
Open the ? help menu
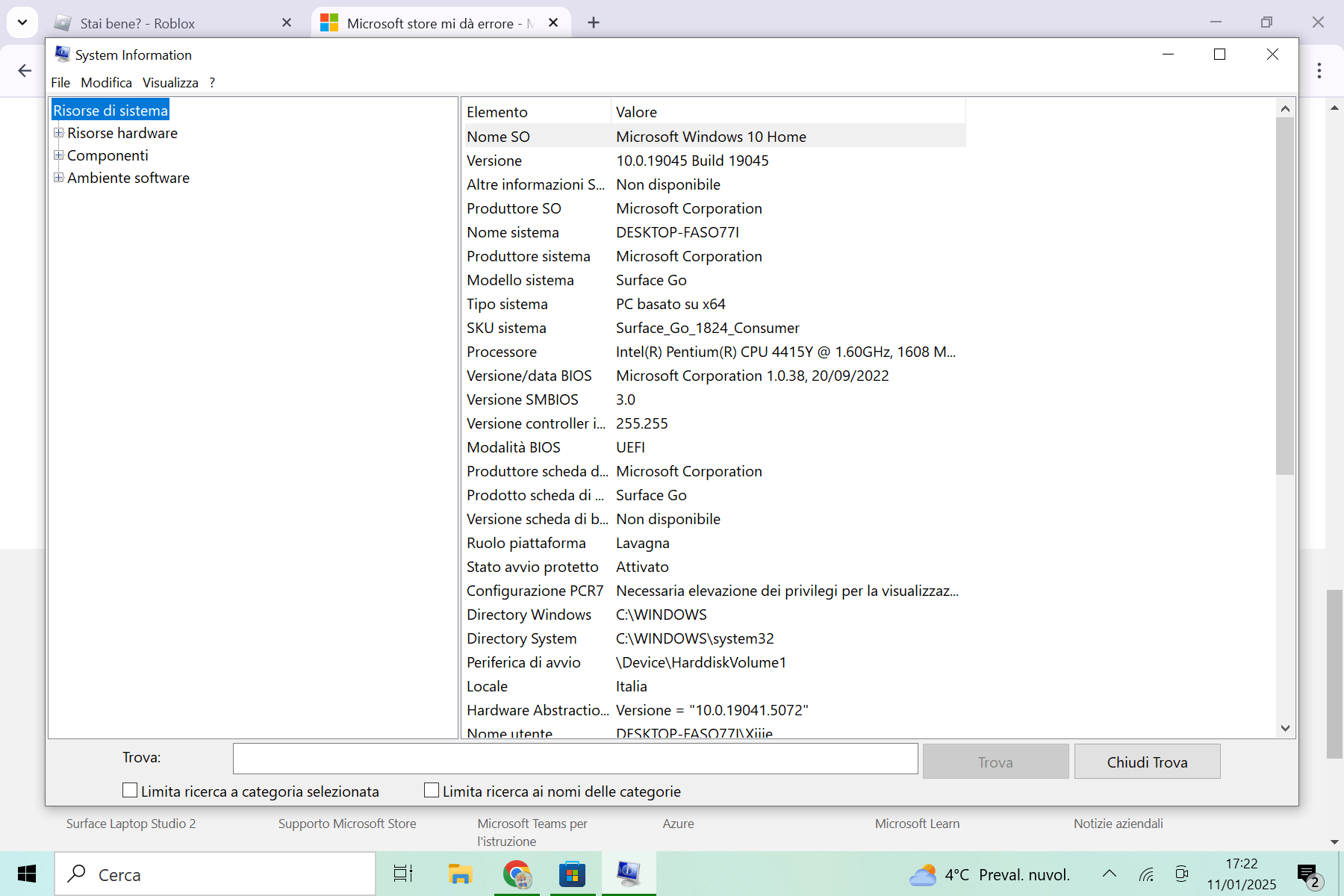pos(212,83)
